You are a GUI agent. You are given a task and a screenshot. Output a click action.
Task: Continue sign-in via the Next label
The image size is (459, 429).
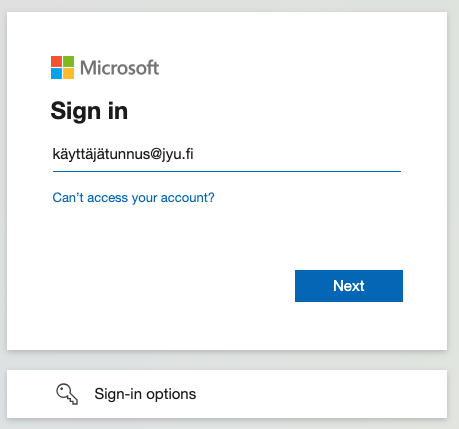point(349,286)
